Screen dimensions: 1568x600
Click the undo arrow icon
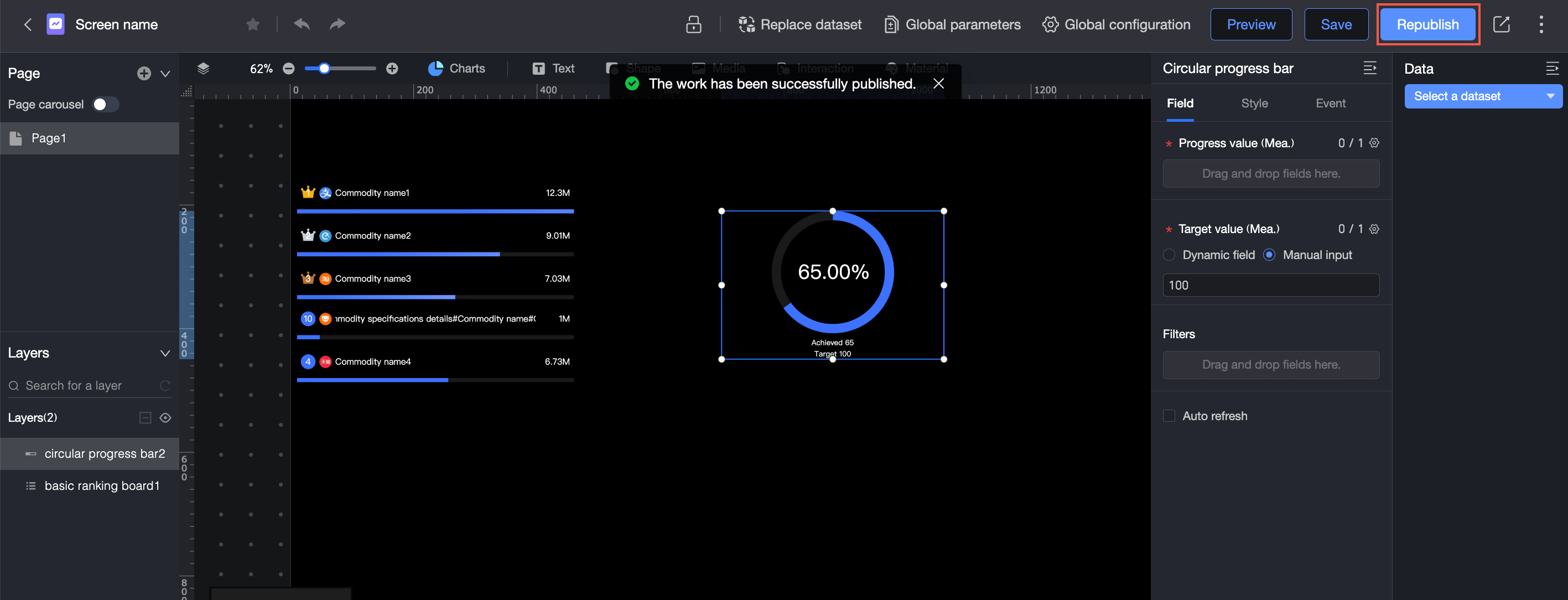click(302, 24)
